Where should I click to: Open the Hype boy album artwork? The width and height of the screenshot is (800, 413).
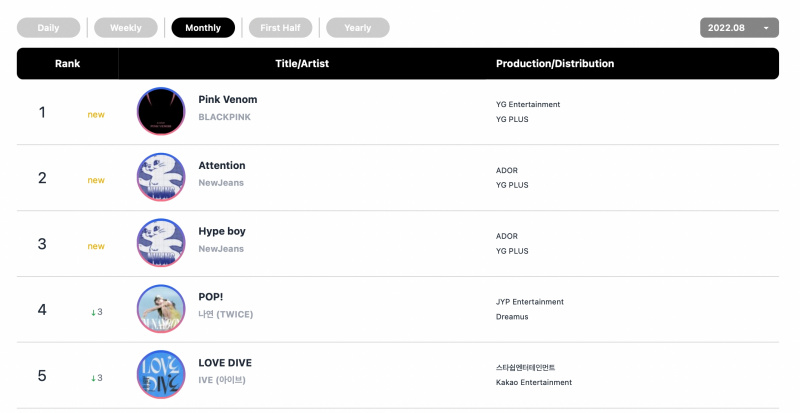click(161, 243)
